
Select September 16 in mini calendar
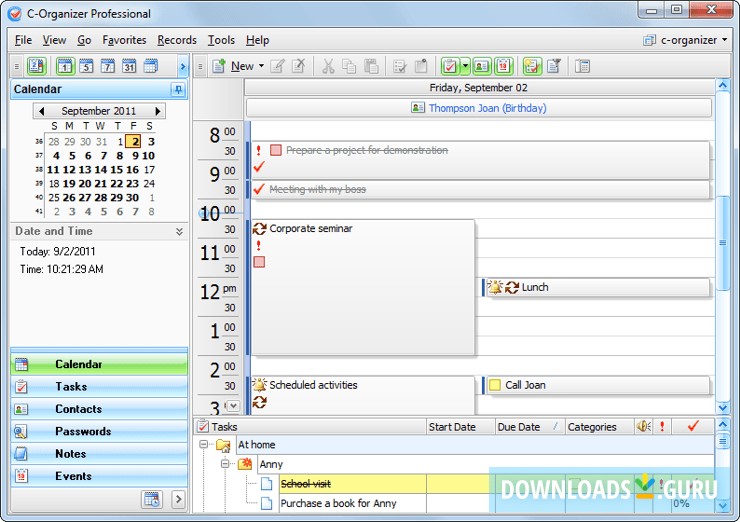click(x=133, y=169)
